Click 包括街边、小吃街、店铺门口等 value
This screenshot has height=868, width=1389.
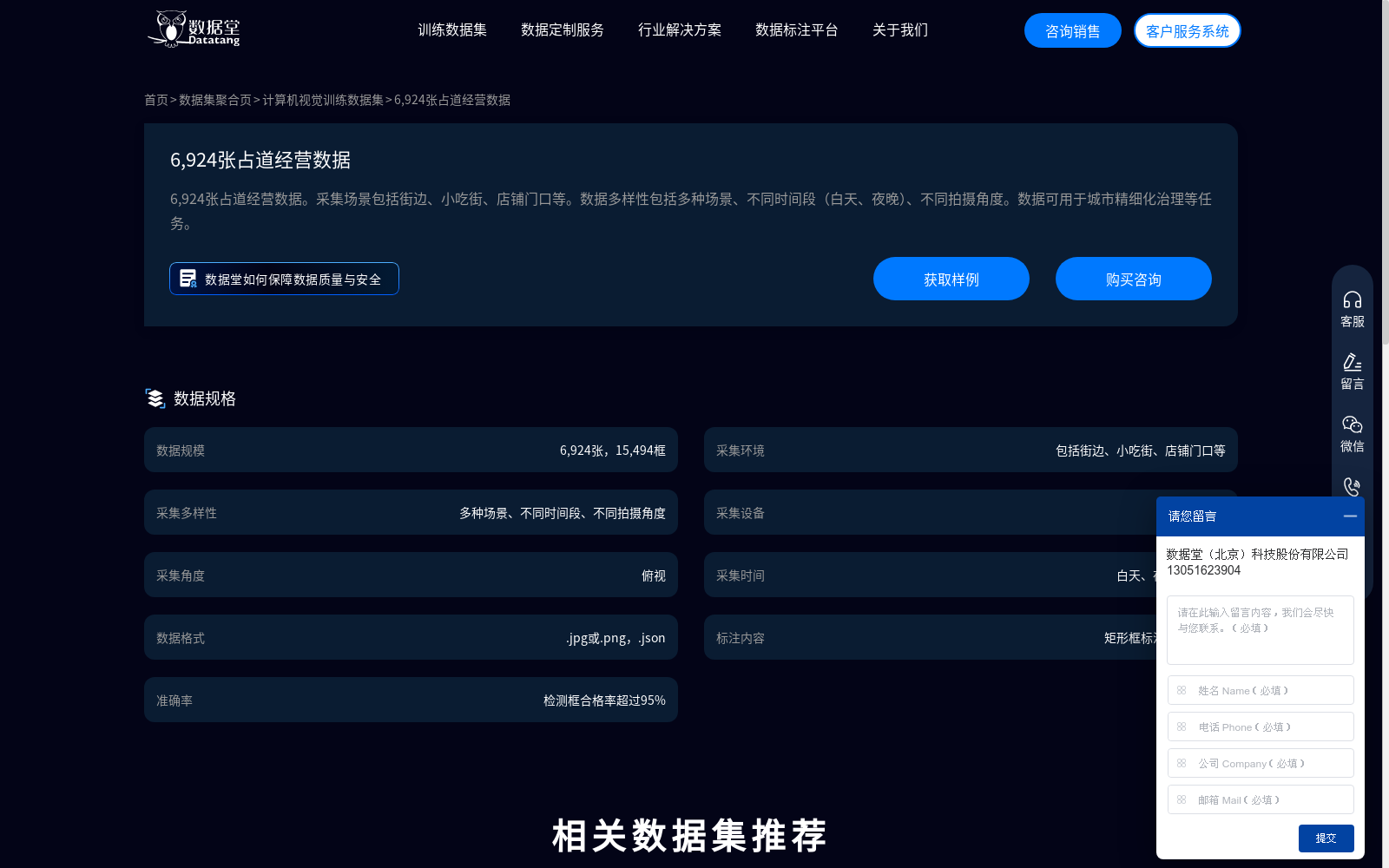(x=1141, y=450)
